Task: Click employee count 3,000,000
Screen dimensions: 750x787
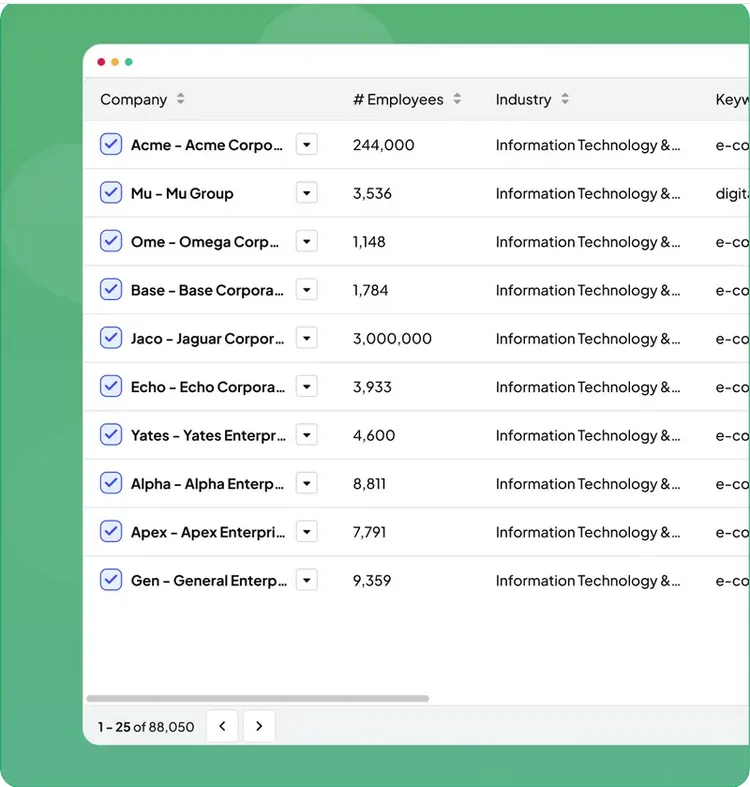Action: click(x=392, y=339)
